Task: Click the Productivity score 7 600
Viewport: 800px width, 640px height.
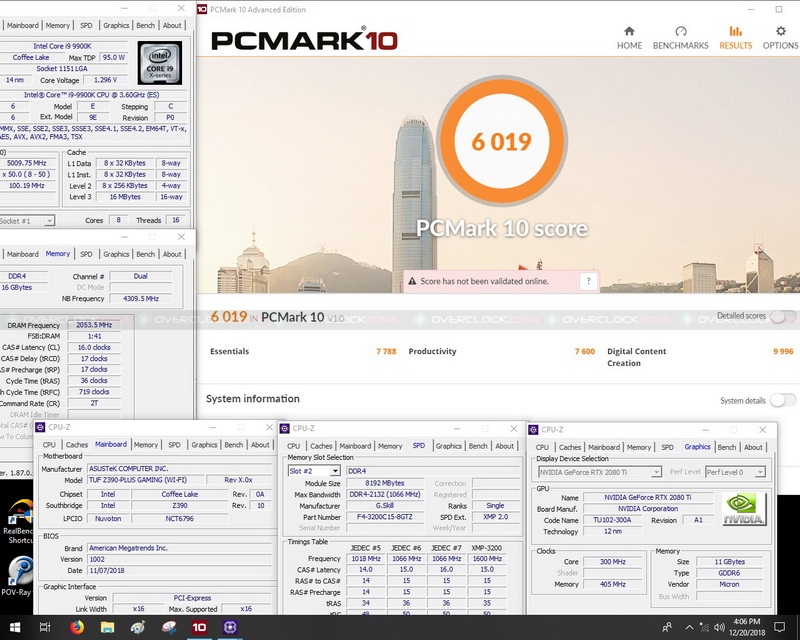Action: coord(585,351)
